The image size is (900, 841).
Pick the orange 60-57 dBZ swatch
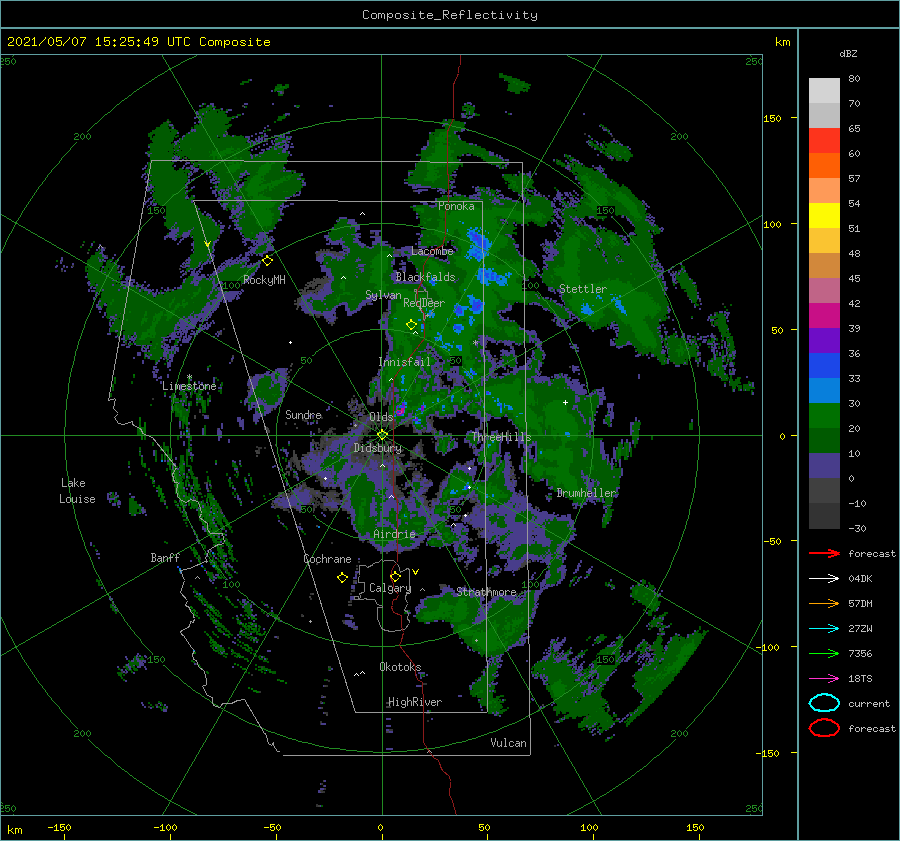coord(824,166)
